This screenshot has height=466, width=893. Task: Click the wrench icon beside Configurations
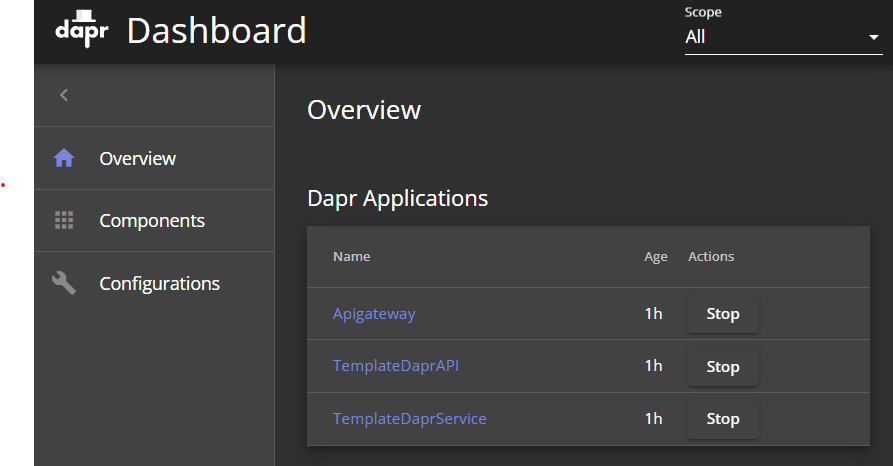64,283
